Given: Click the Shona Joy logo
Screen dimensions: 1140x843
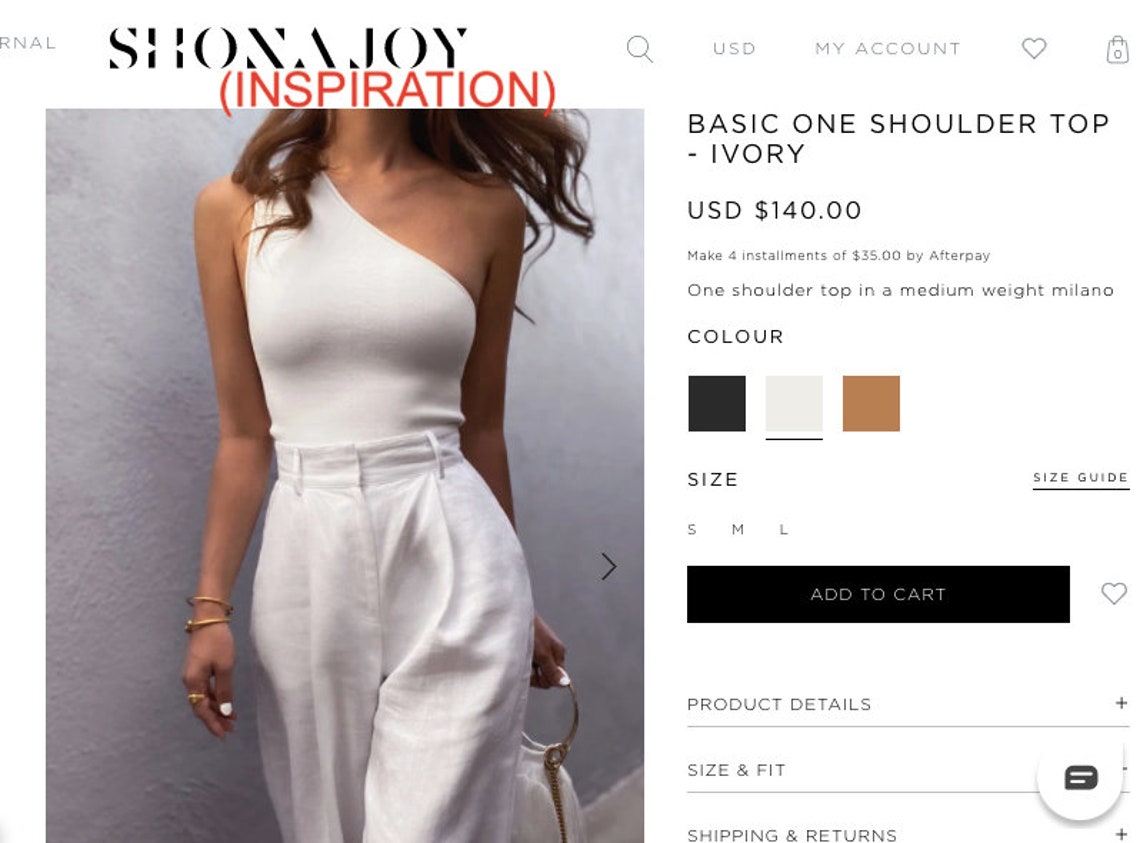Looking at the screenshot, I should pyautogui.click(x=288, y=49).
